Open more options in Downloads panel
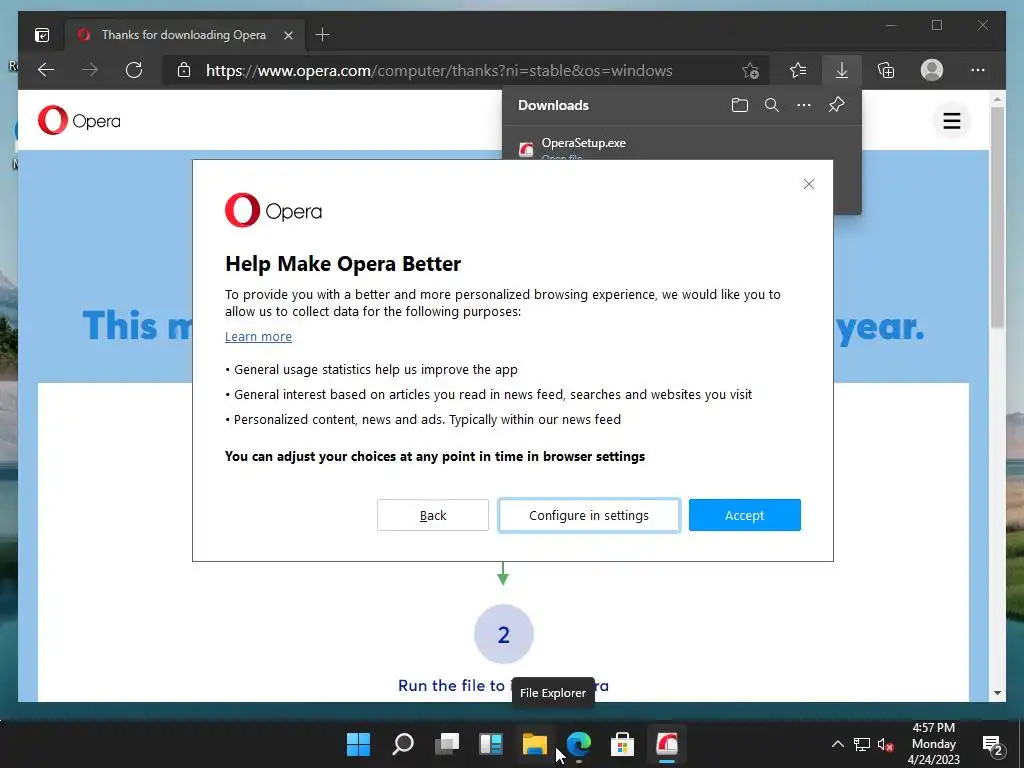Screen dimensions: 1024x768 point(804,105)
